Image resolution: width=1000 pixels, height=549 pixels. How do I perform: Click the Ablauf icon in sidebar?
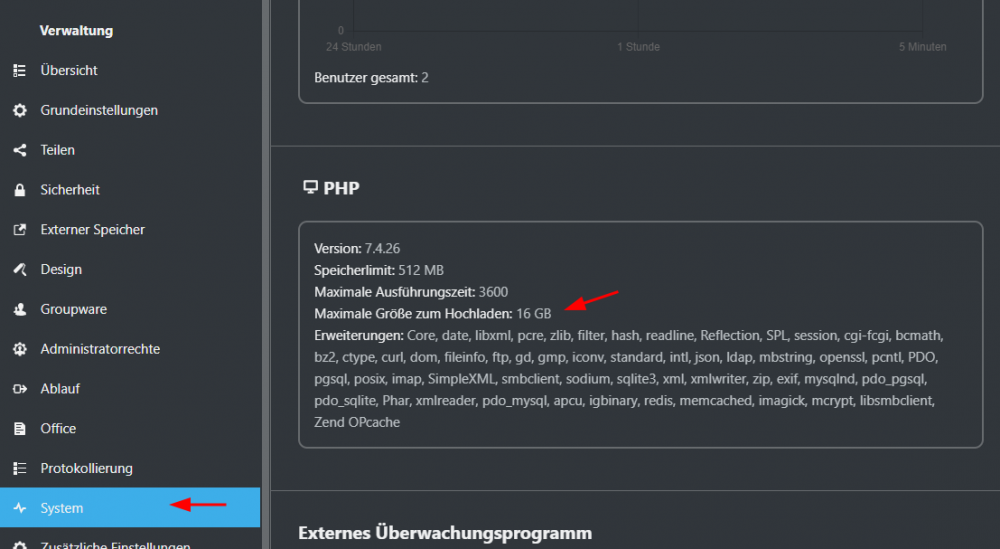point(20,389)
